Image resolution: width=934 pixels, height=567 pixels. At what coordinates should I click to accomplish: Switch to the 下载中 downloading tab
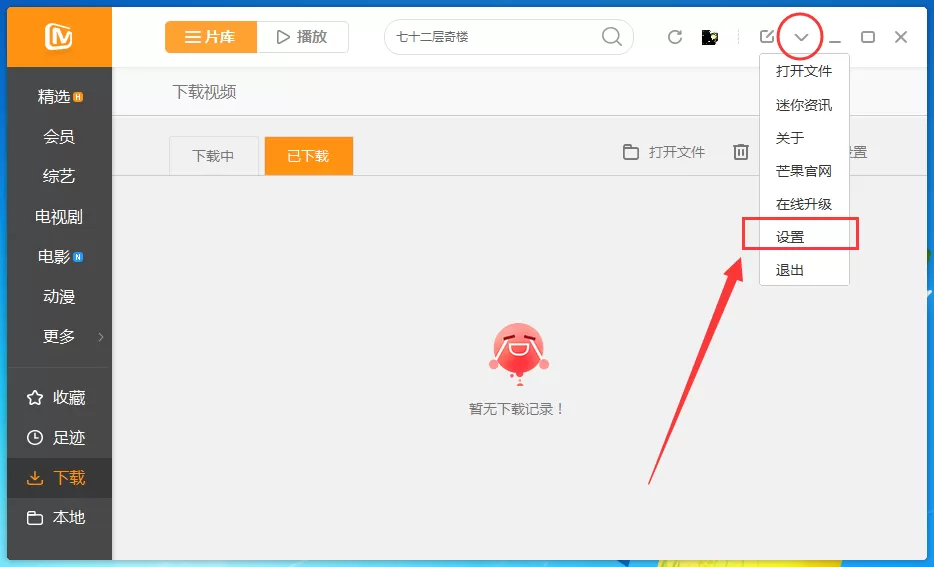pos(213,156)
